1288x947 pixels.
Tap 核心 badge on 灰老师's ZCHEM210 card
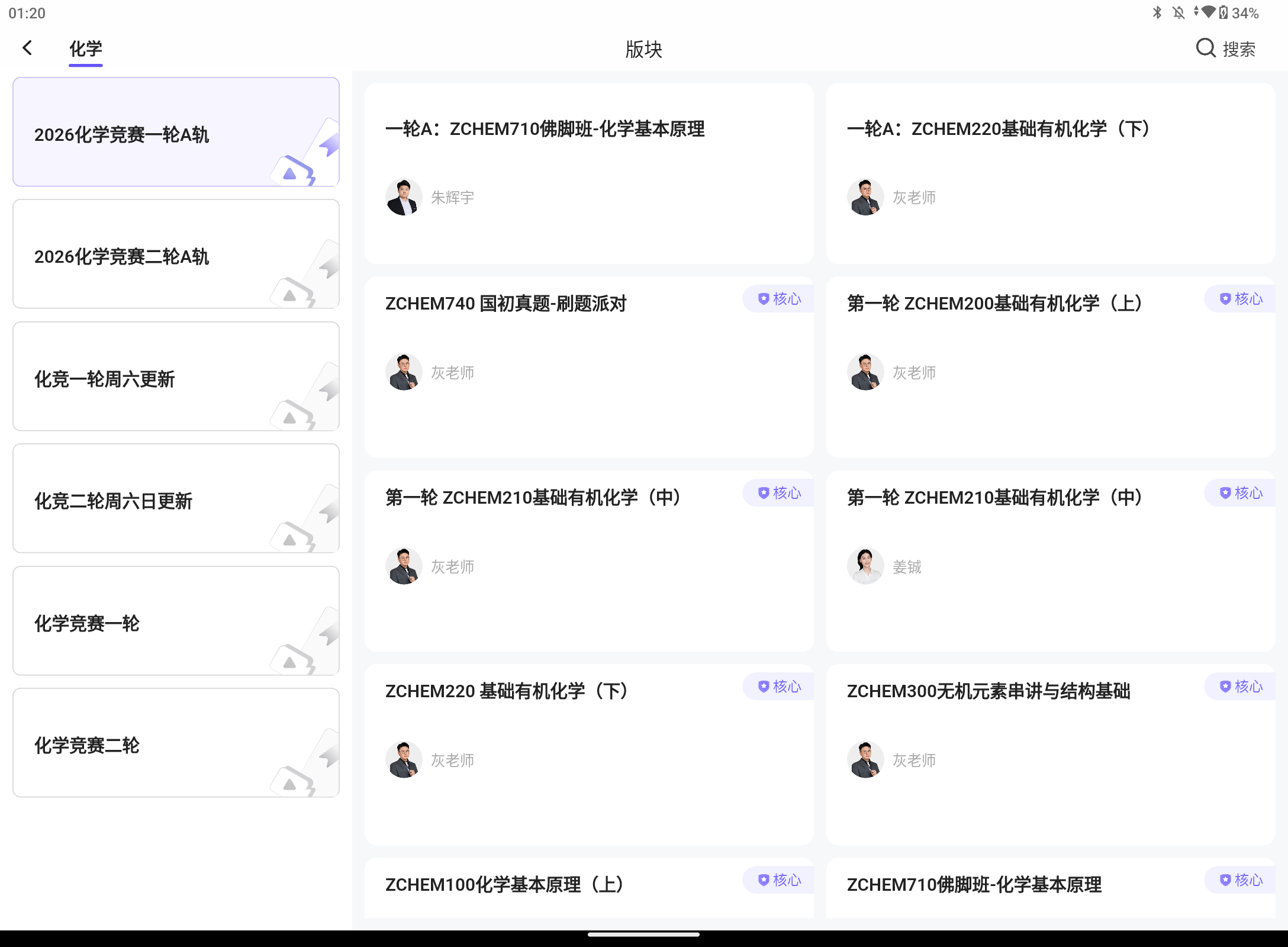pyautogui.click(x=778, y=493)
